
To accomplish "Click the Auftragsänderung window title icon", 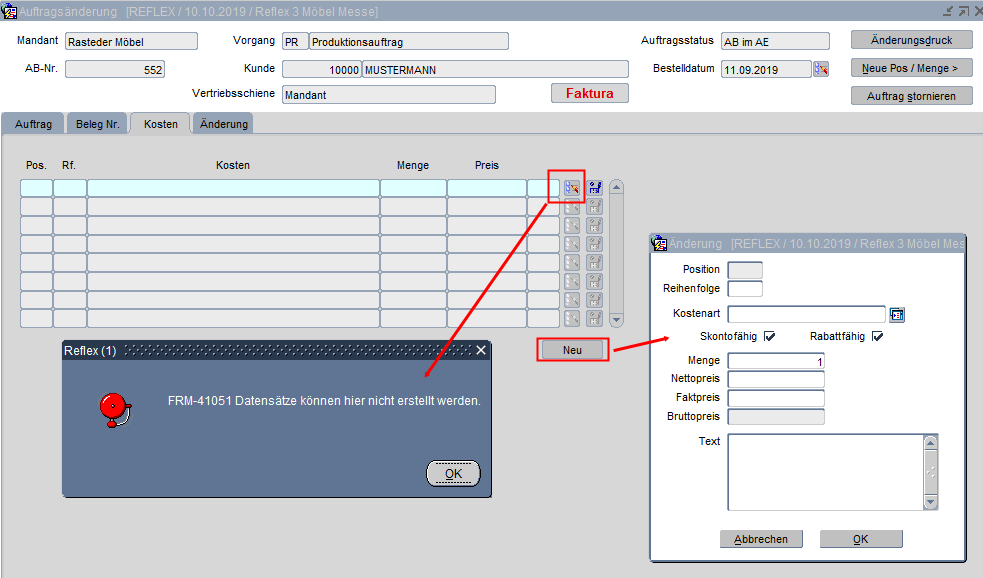I will (x=10, y=11).
